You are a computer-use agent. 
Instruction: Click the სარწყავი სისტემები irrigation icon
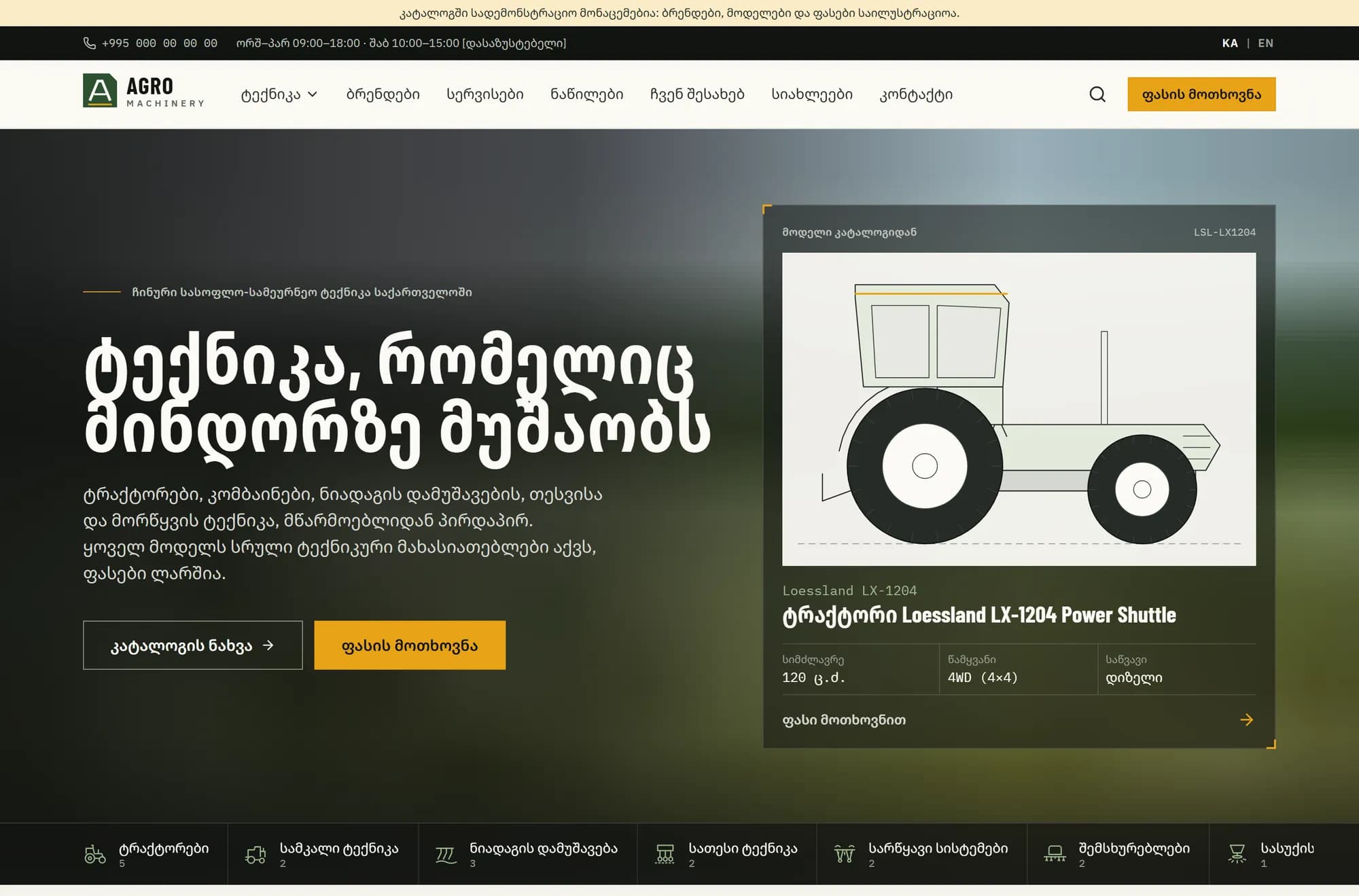(x=845, y=854)
